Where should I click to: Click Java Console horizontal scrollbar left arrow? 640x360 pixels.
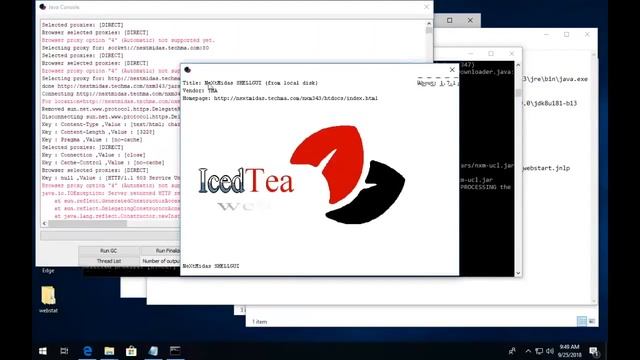[x=44, y=223]
